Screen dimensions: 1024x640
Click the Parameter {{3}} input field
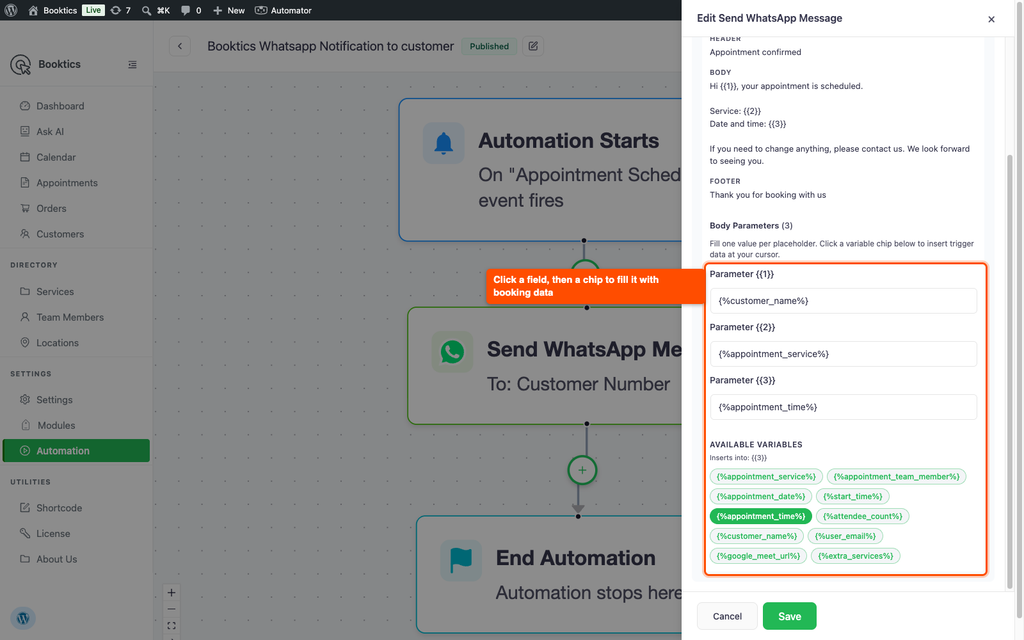click(843, 407)
